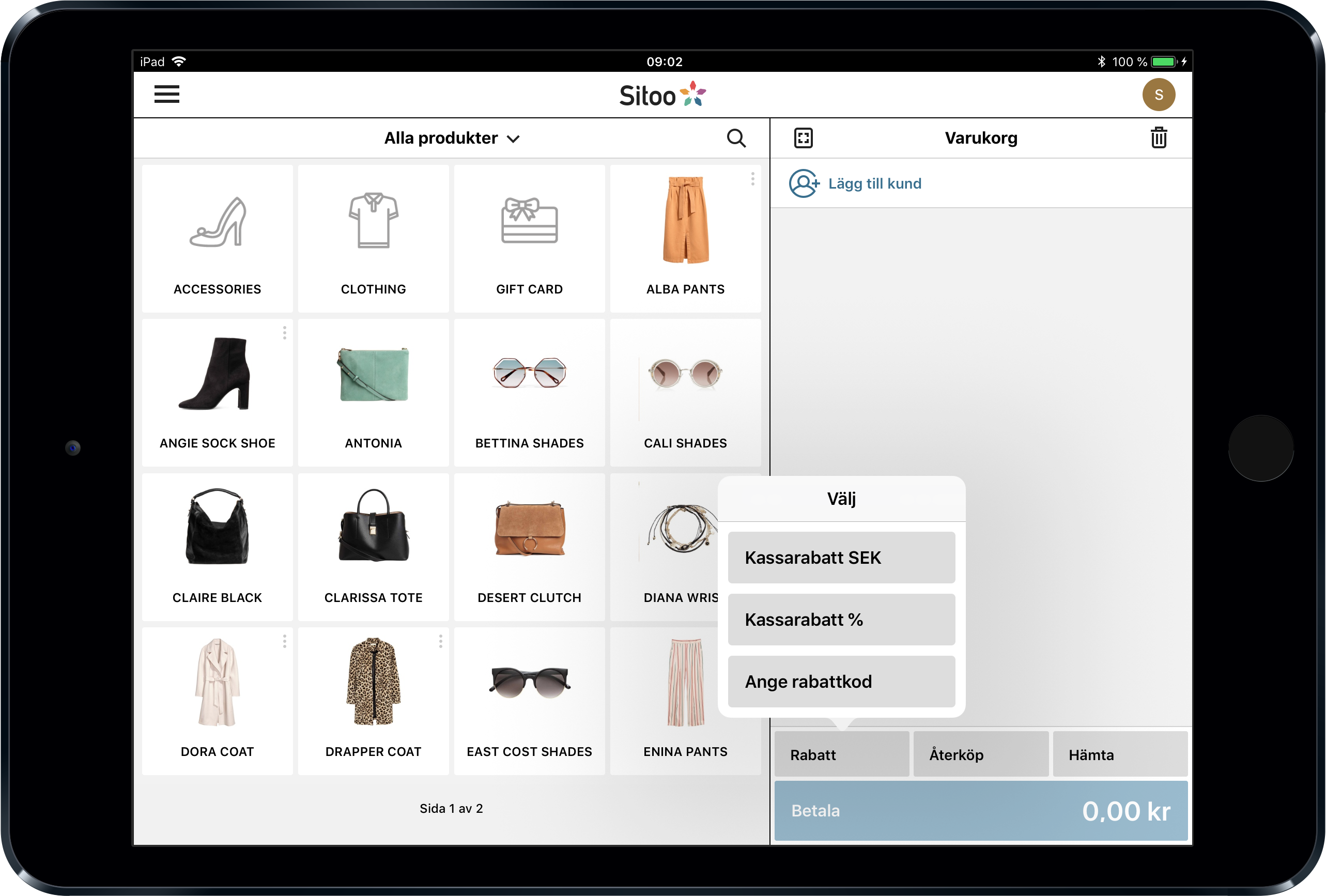This screenshot has width=1326, height=896.
Task: Tap the 09:02 clock
Action: 664,61
